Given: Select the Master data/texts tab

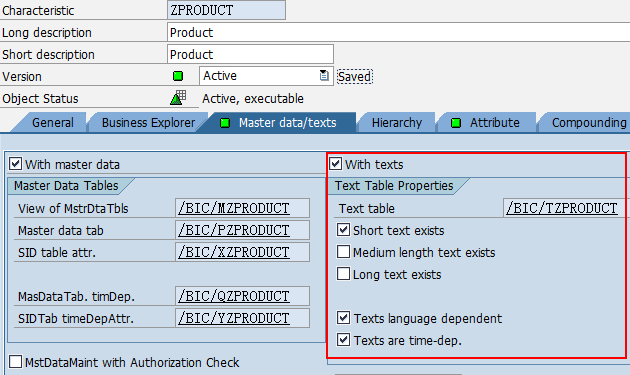Looking at the screenshot, I should (288, 123).
